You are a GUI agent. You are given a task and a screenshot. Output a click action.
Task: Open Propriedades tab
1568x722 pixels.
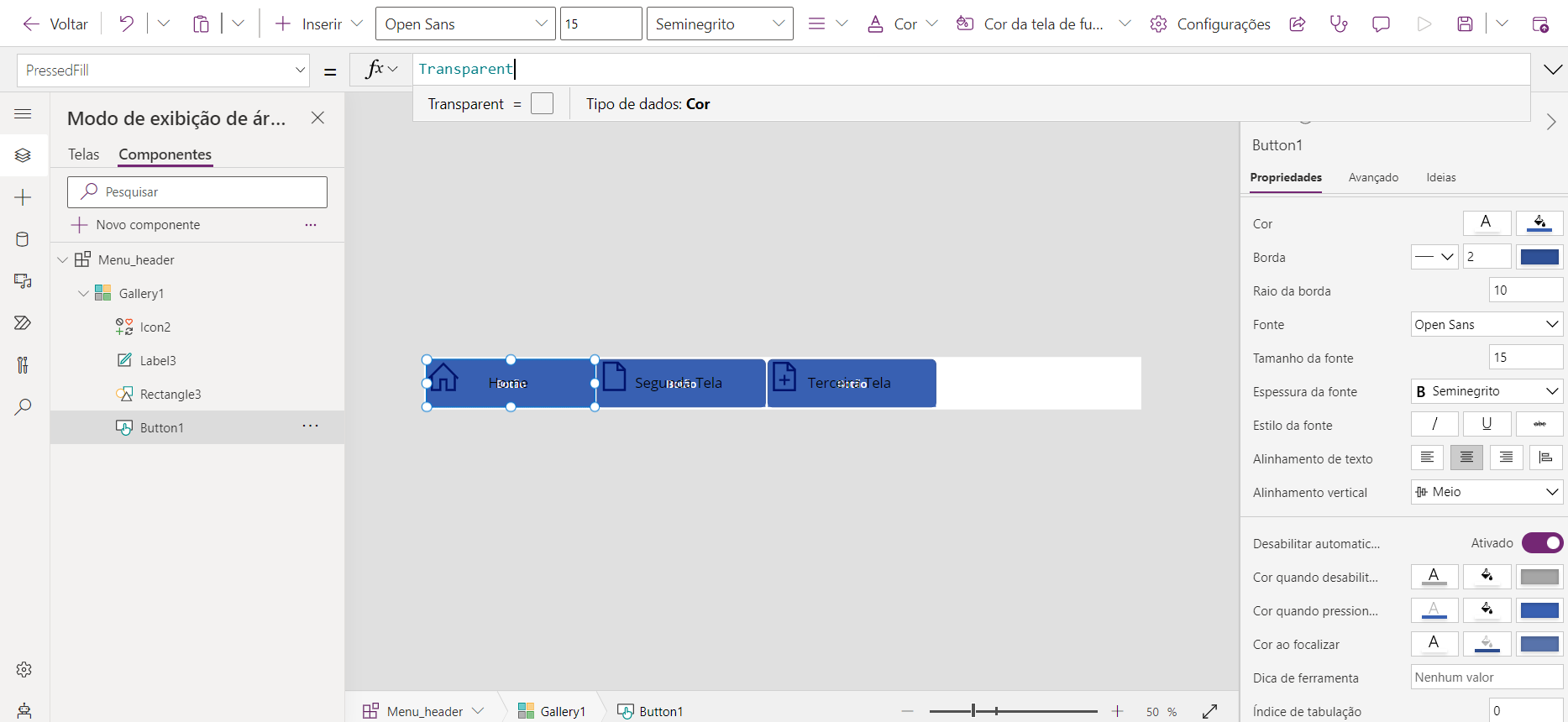(x=1286, y=178)
